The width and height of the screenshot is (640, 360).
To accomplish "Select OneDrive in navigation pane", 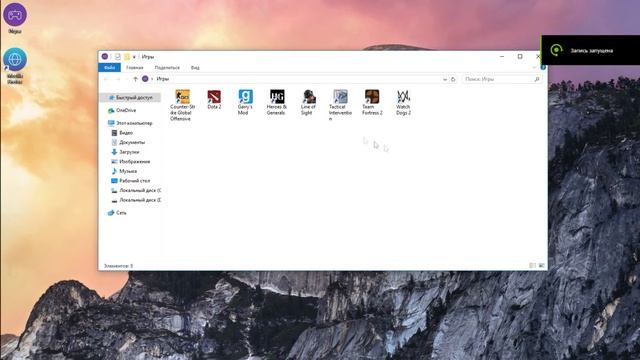I will [x=122, y=110].
